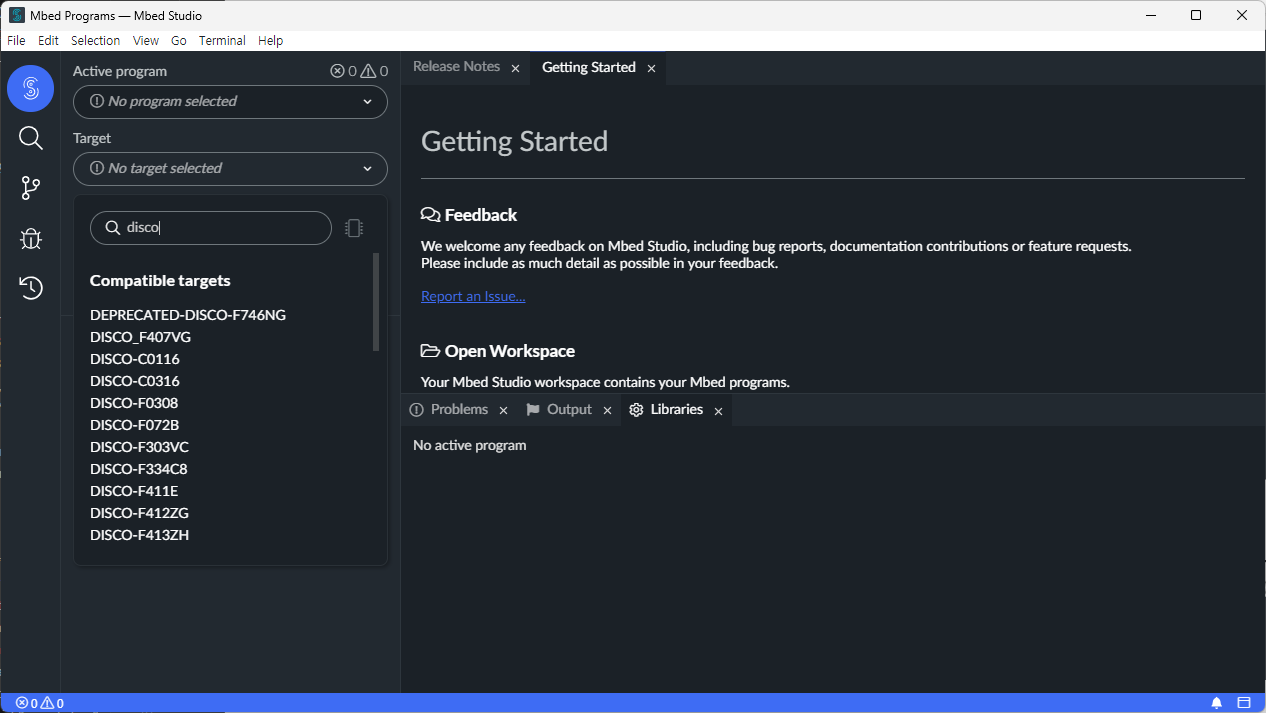
Task: Open the View menu
Action: click(146, 41)
